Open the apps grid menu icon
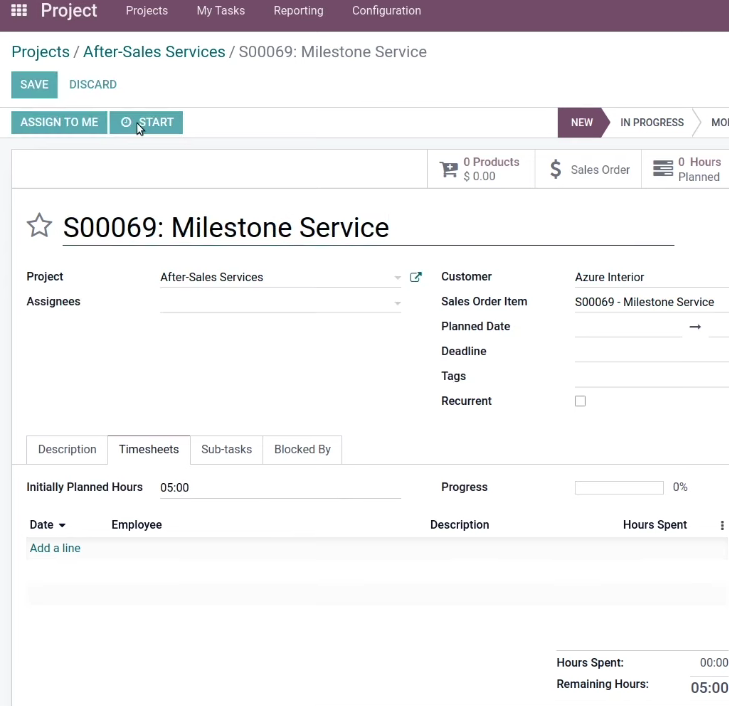This screenshot has height=706, width=729. [x=19, y=10]
